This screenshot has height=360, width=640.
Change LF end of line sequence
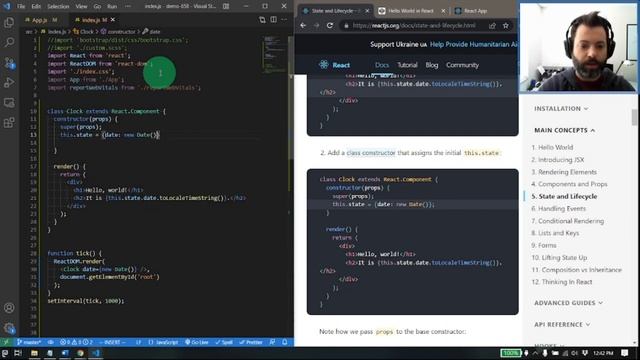click(139, 342)
